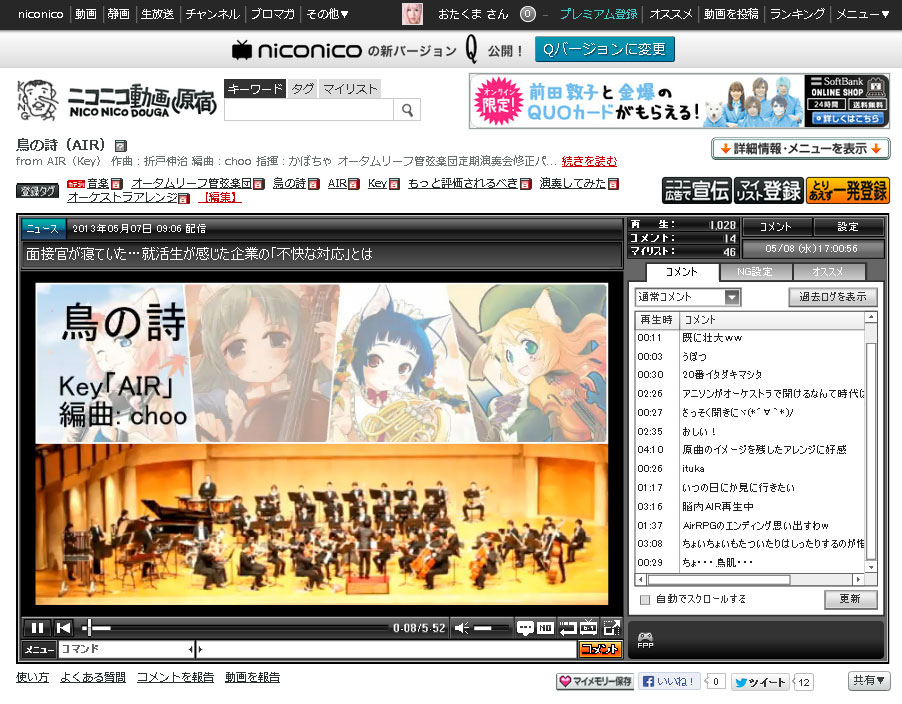This screenshot has height=704, width=902.
Task: Open dictionary icon next to 音楽 tag
Action: pyautogui.click(x=116, y=183)
